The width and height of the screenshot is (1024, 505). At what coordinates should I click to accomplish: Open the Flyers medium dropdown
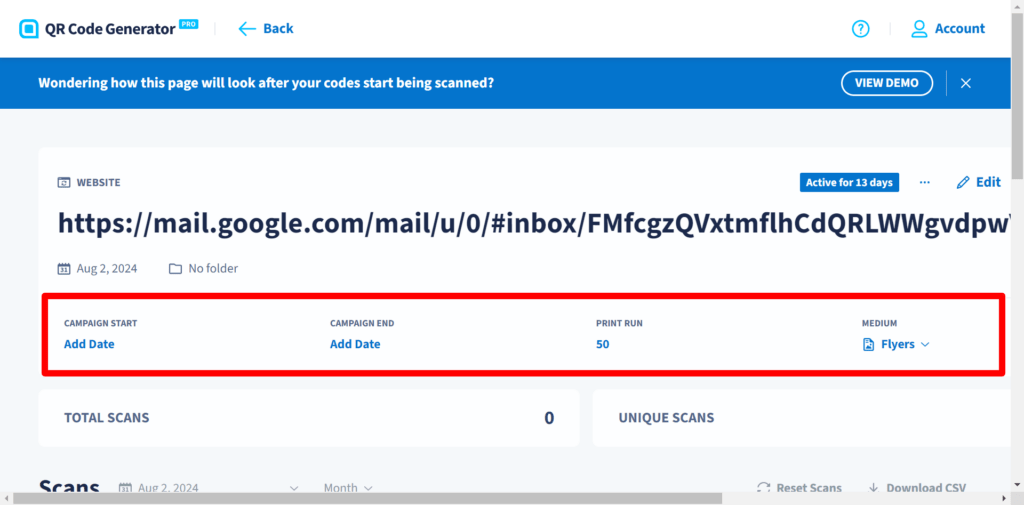click(x=896, y=344)
